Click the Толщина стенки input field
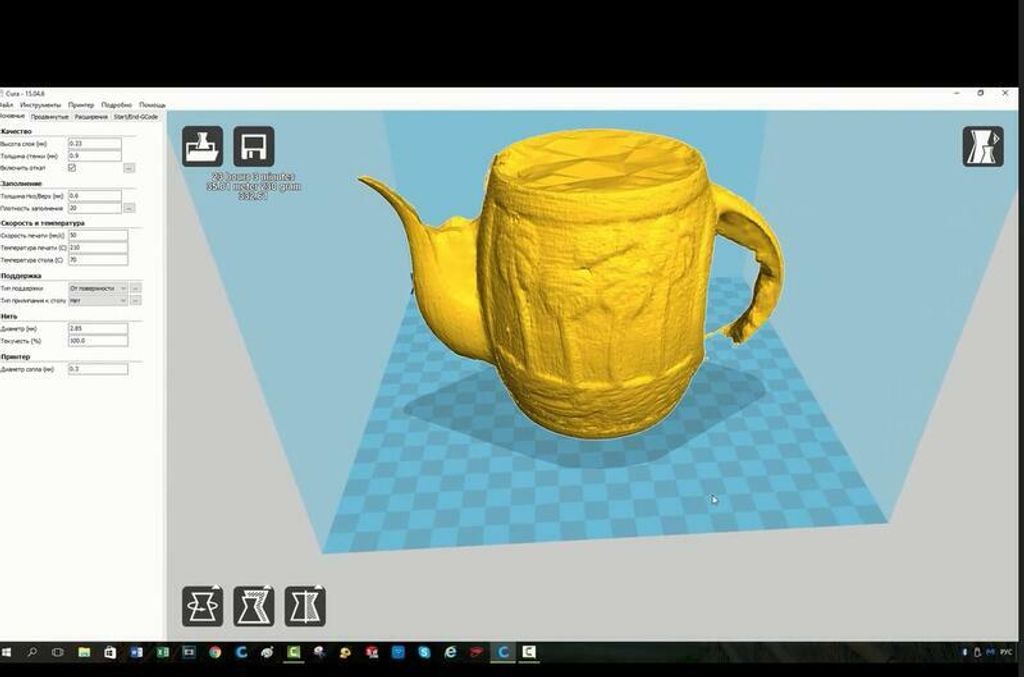Screen dimensions: 1024x677 click(95, 155)
